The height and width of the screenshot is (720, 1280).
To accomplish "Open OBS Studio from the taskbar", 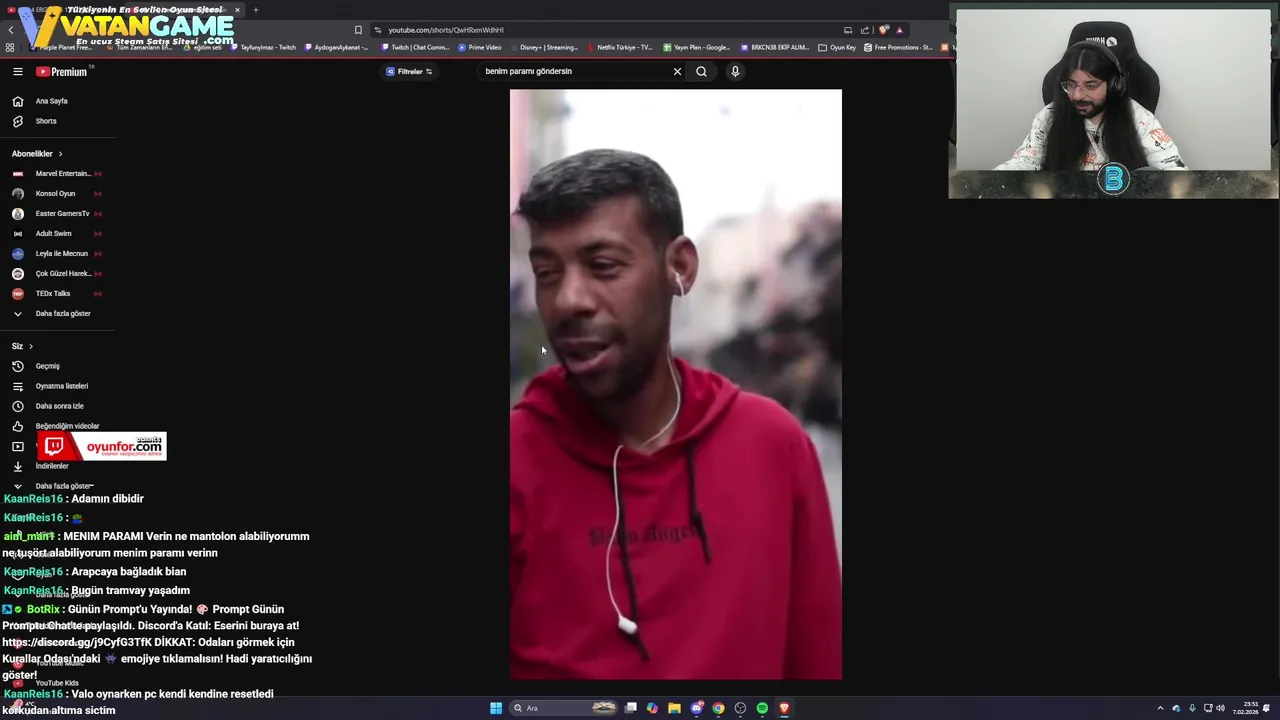I will click(740, 708).
